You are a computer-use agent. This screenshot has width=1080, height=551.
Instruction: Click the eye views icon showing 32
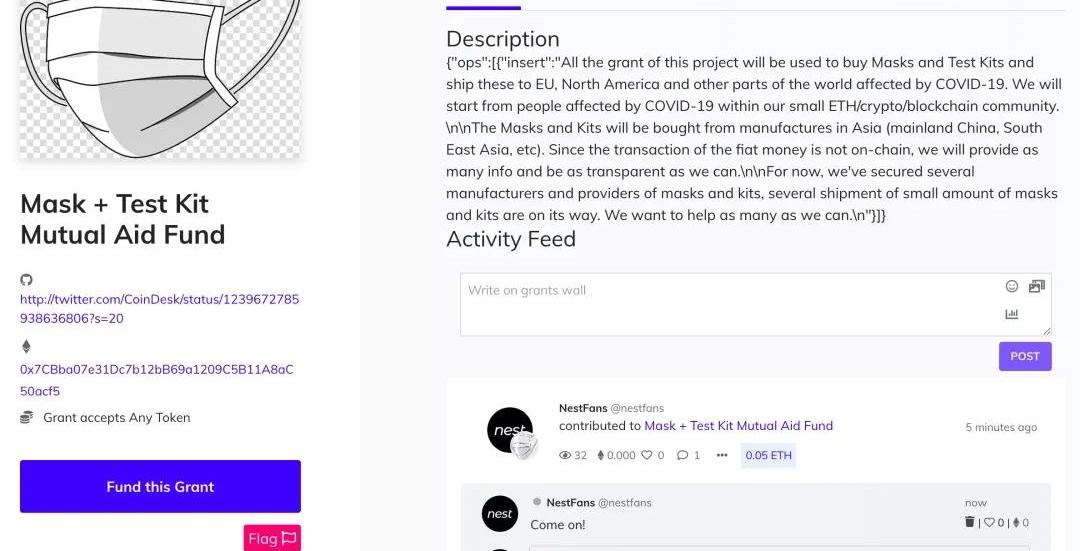(x=565, y=455)
